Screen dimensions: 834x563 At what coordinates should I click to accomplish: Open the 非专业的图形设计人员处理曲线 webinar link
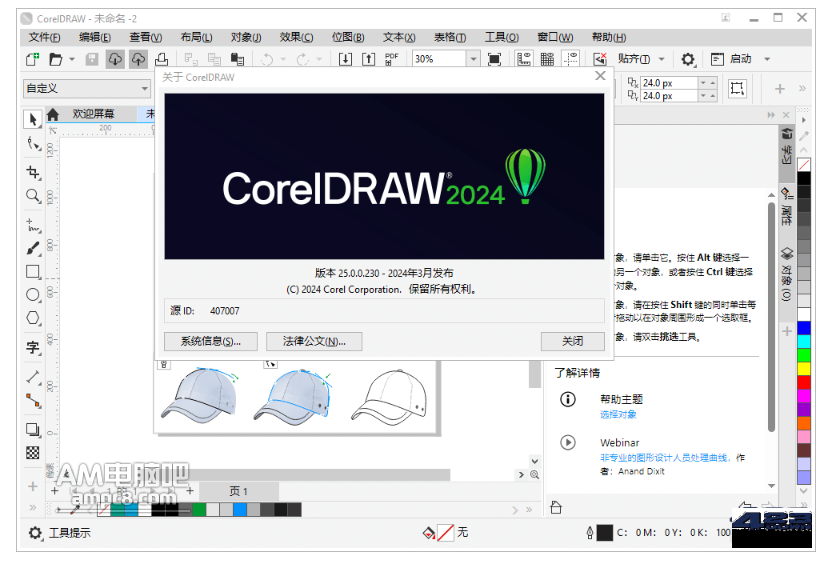(x=664, y=458)
